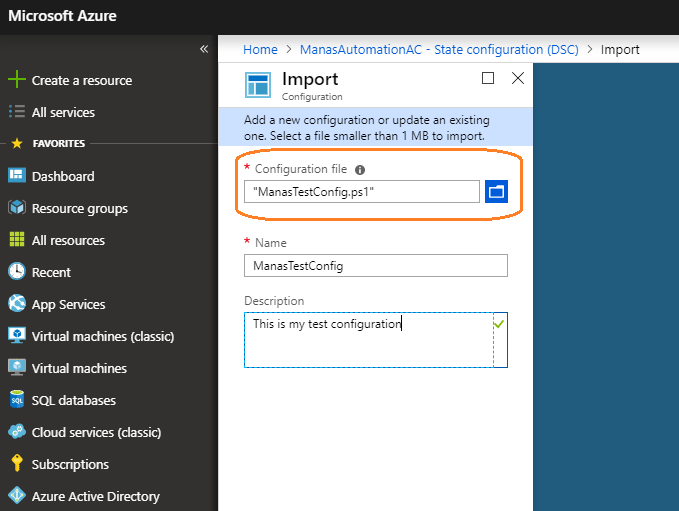Open All resources
Viewport: 679px width, 511px height.
pos(68,240)
